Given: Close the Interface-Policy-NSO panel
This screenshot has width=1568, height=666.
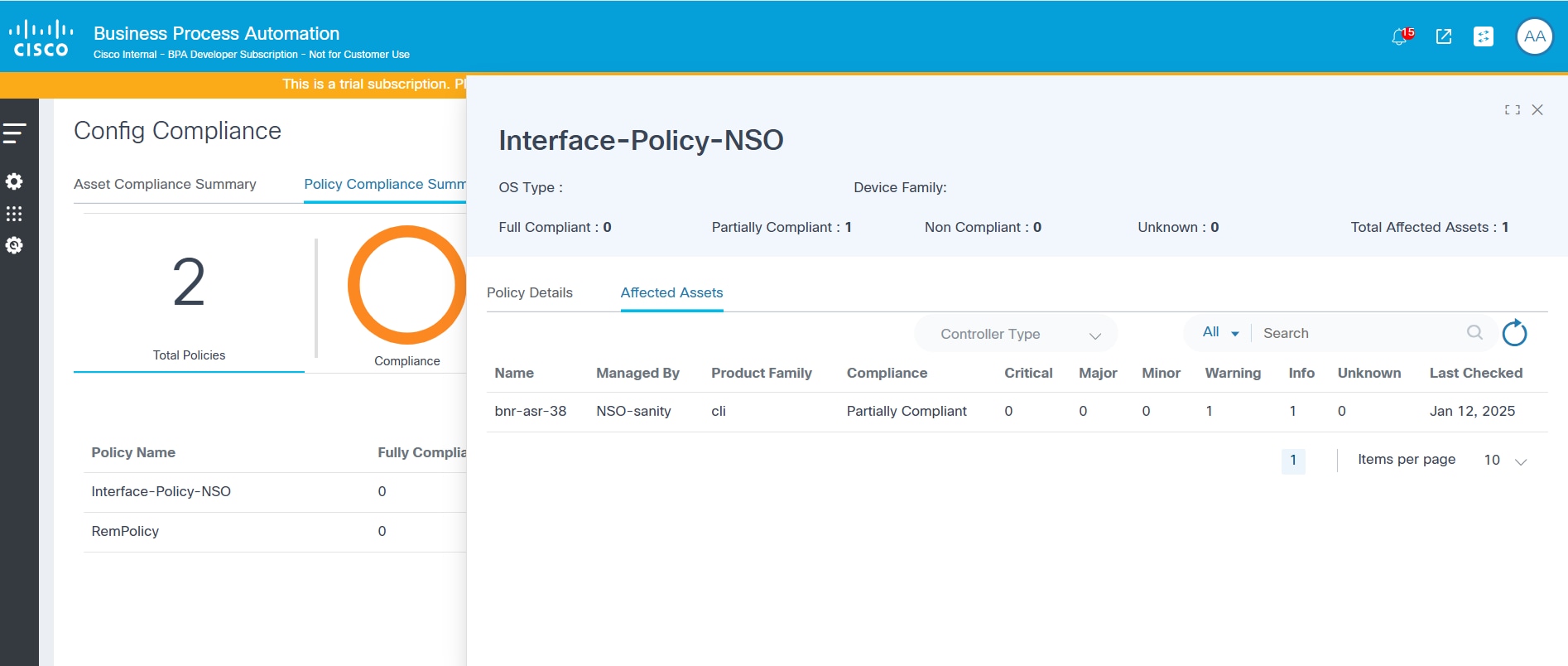Looking at the screenshot, I should (1537, 110).
